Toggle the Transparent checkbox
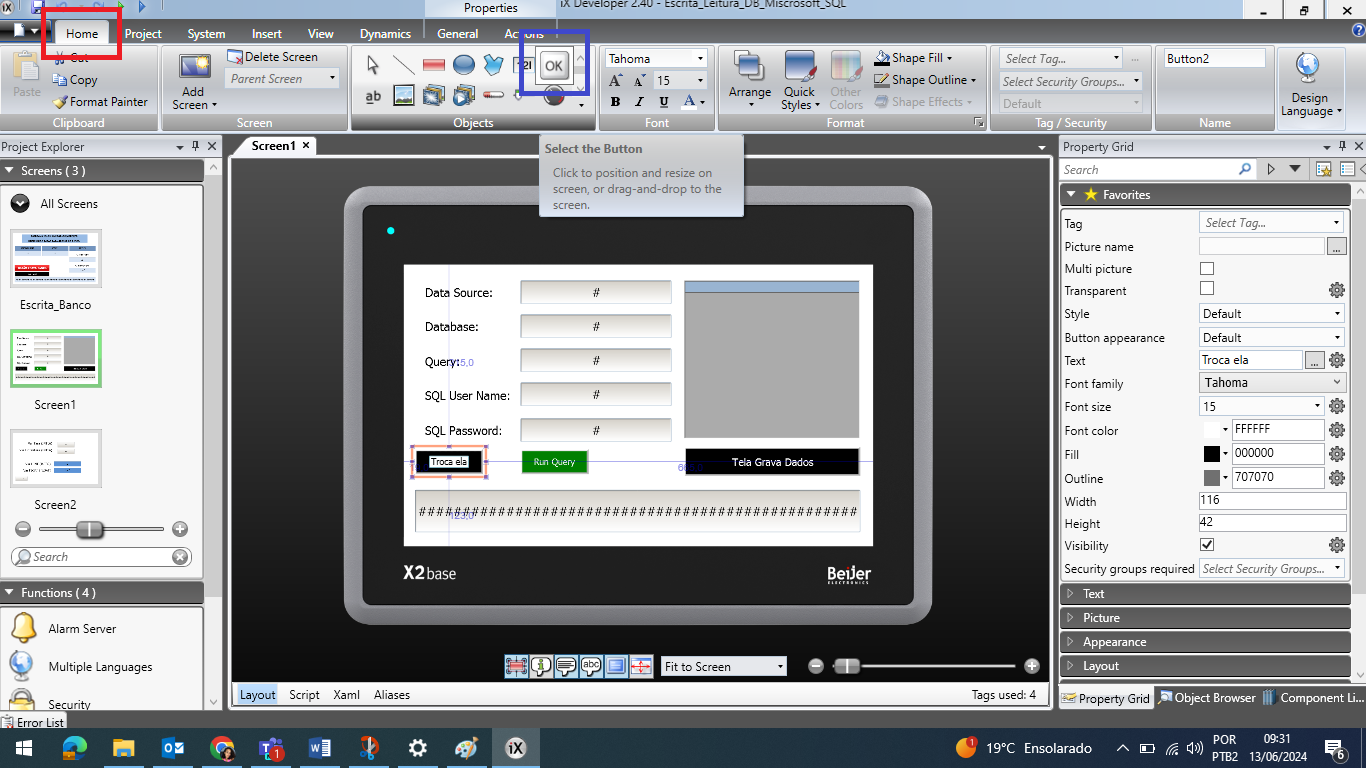Image resolution: width=1366 pixels, height=768 pixels. (1207, 289)
